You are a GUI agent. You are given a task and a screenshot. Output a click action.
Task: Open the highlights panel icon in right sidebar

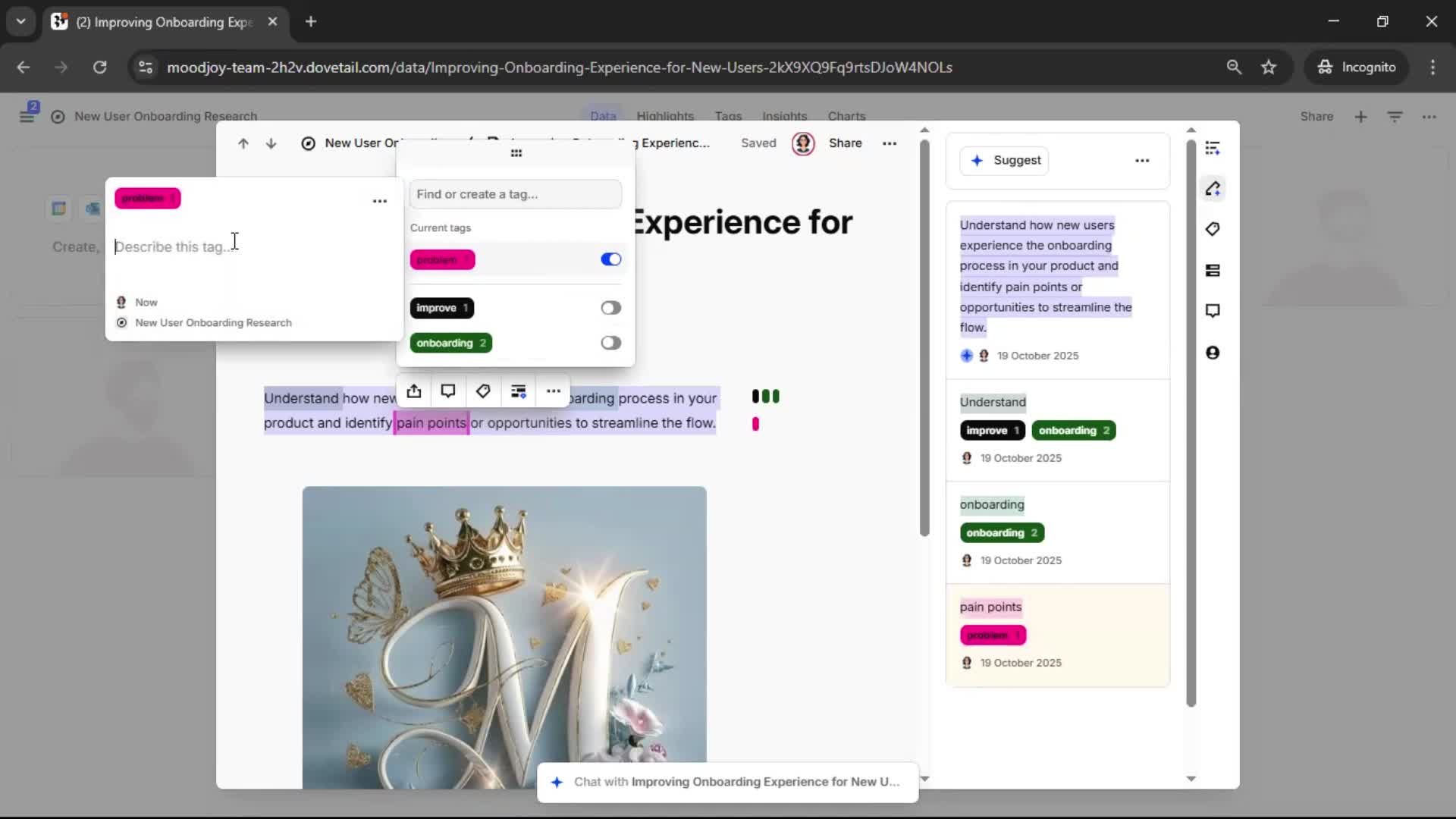[x=1213, y=189]
